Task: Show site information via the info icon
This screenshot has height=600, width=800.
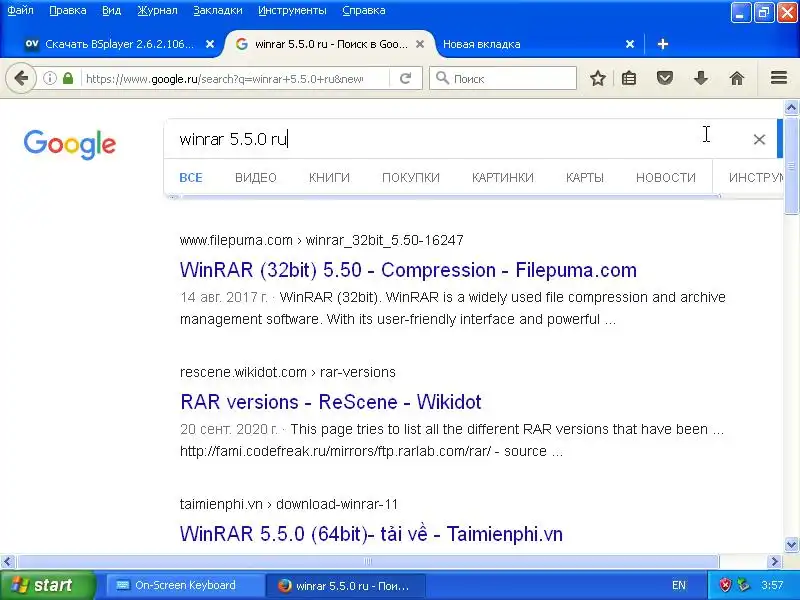Action: pos(49,78)
